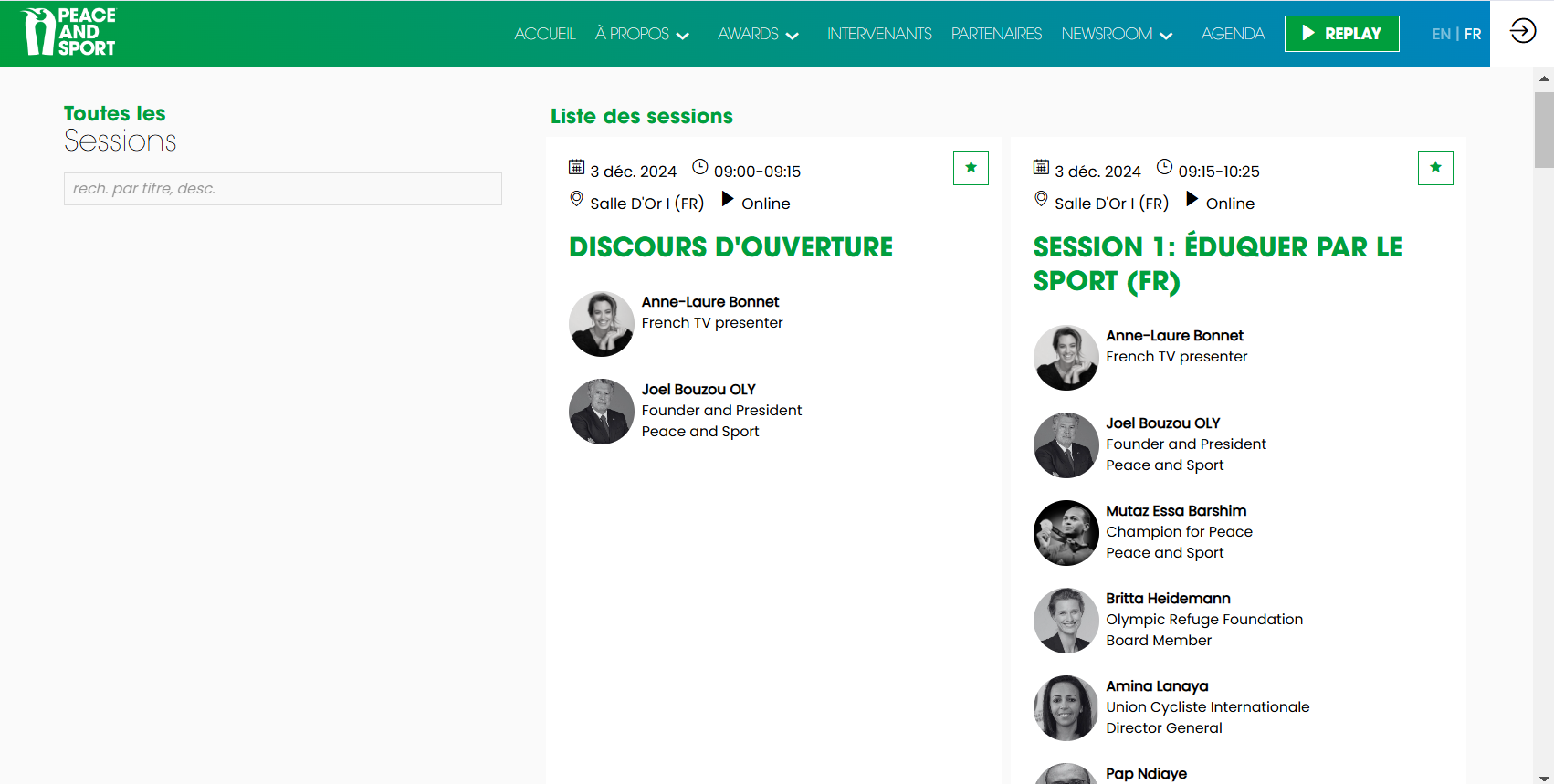Click calendar icon of the 09:15-10:25 session

pyautogui.click(x=1041, y=167)
